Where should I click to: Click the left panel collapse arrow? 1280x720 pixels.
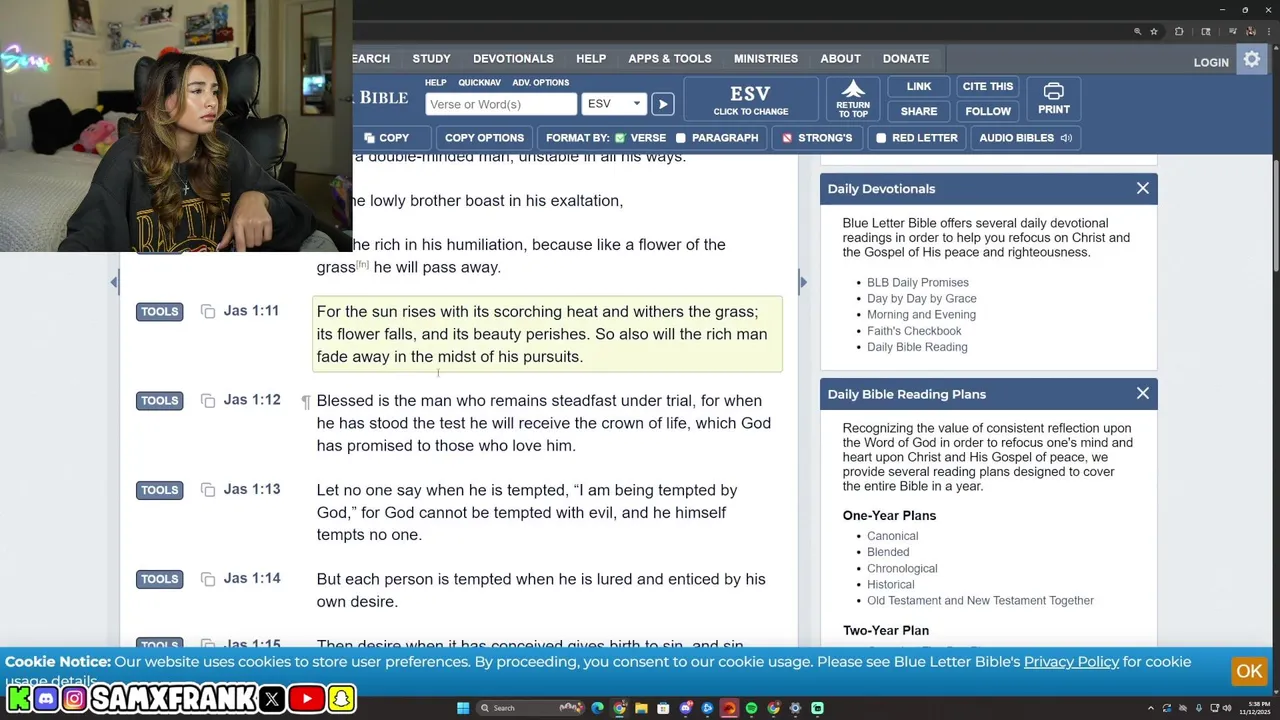114,283
